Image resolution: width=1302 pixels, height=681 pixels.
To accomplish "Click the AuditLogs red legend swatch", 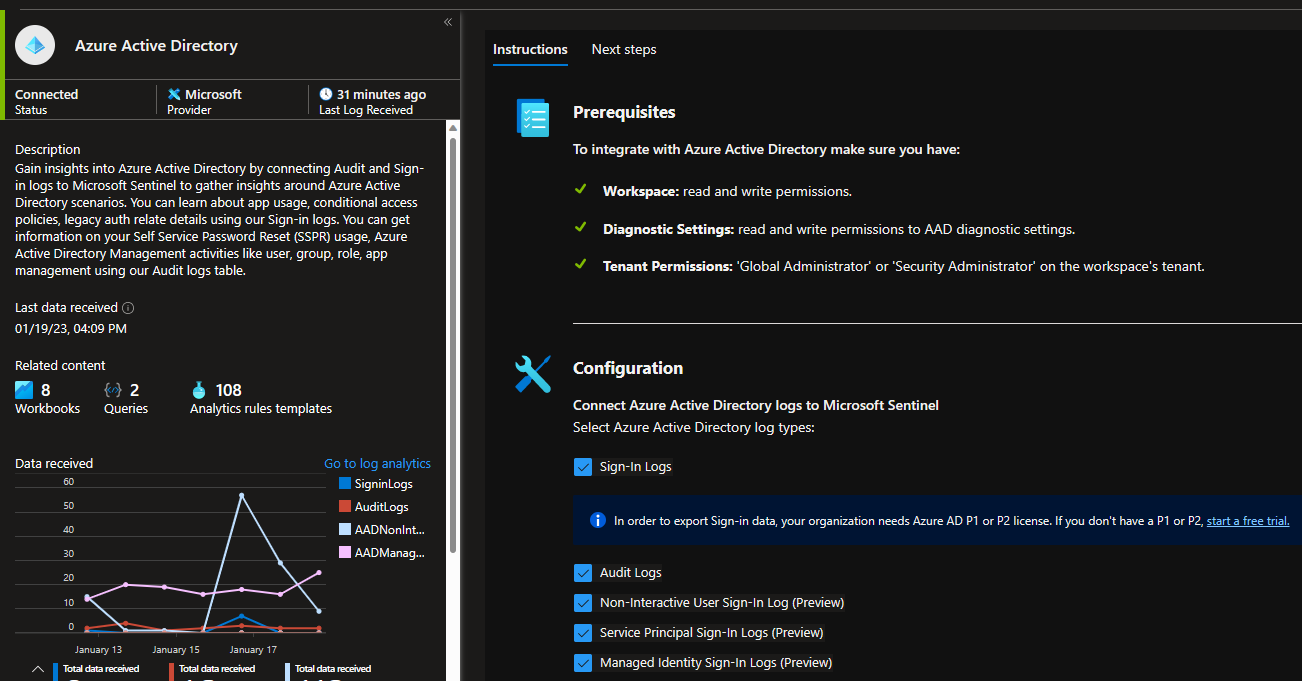I will point(345,507).
